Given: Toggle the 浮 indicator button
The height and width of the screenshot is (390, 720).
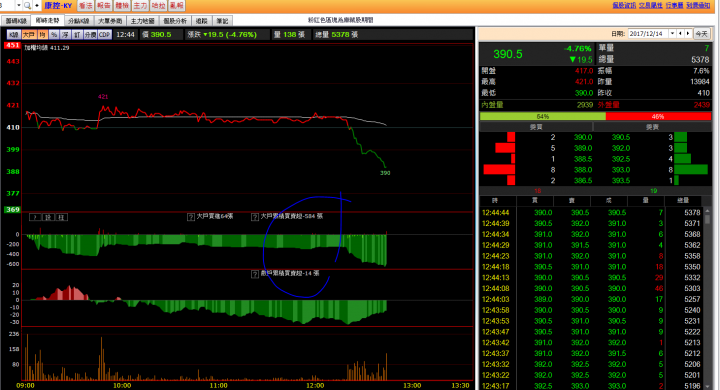Looking at the screenshot, I should click(x=66, y=34).
